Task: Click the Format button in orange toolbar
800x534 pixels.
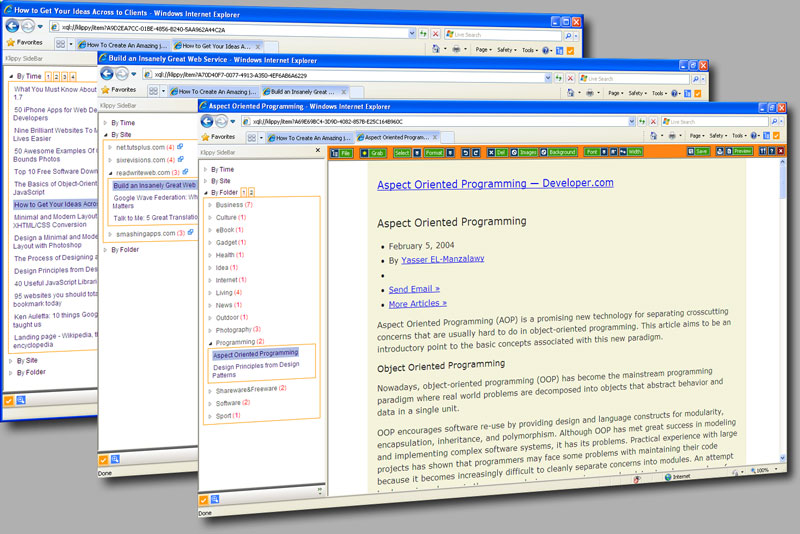Action: tap(434, 152)
